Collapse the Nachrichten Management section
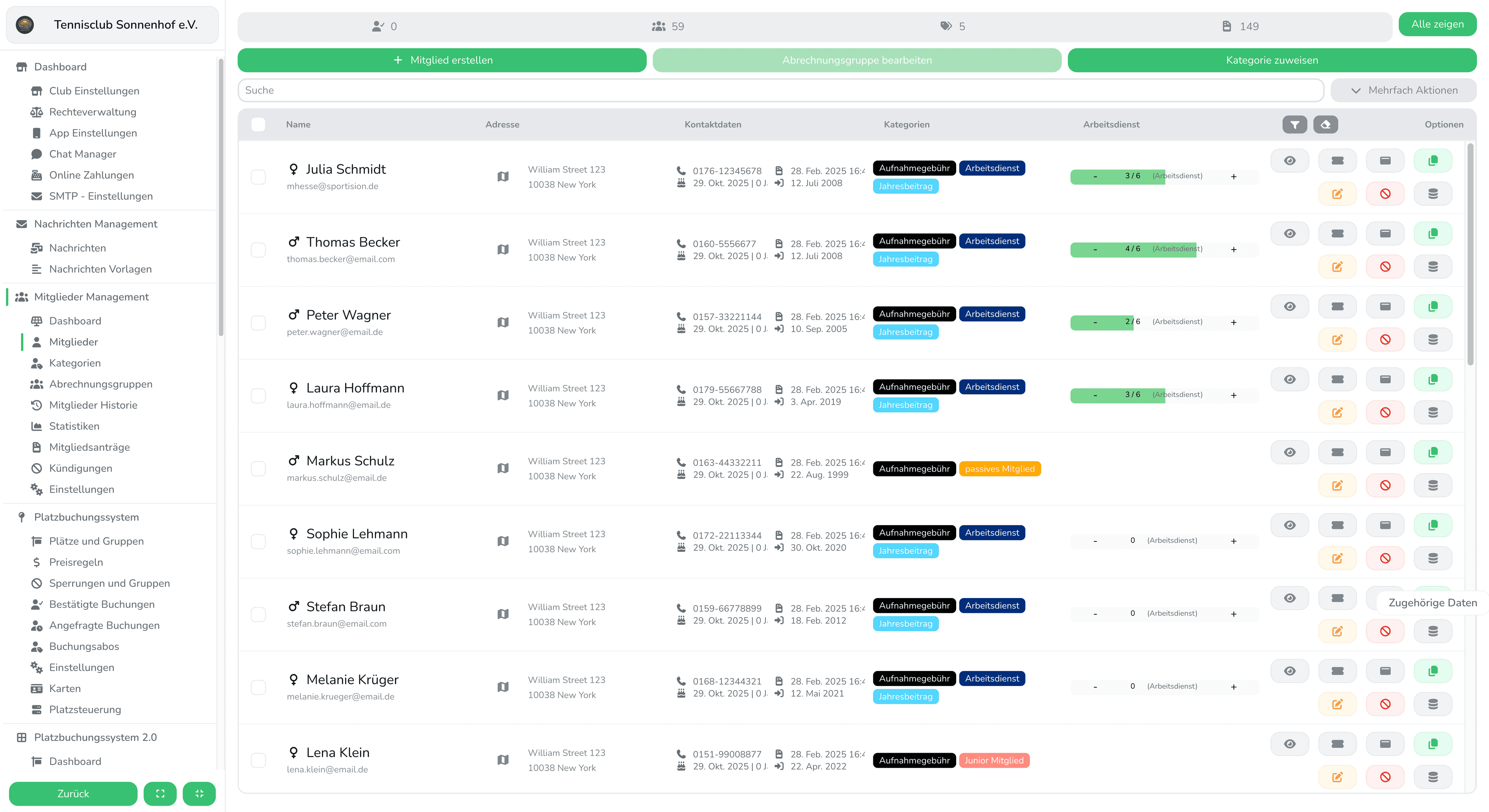 pyautogui.click(x=95, y=224)
